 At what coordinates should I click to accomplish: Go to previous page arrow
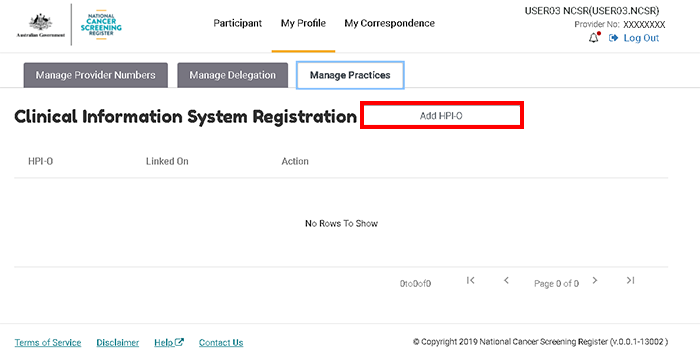coord(506,280)
